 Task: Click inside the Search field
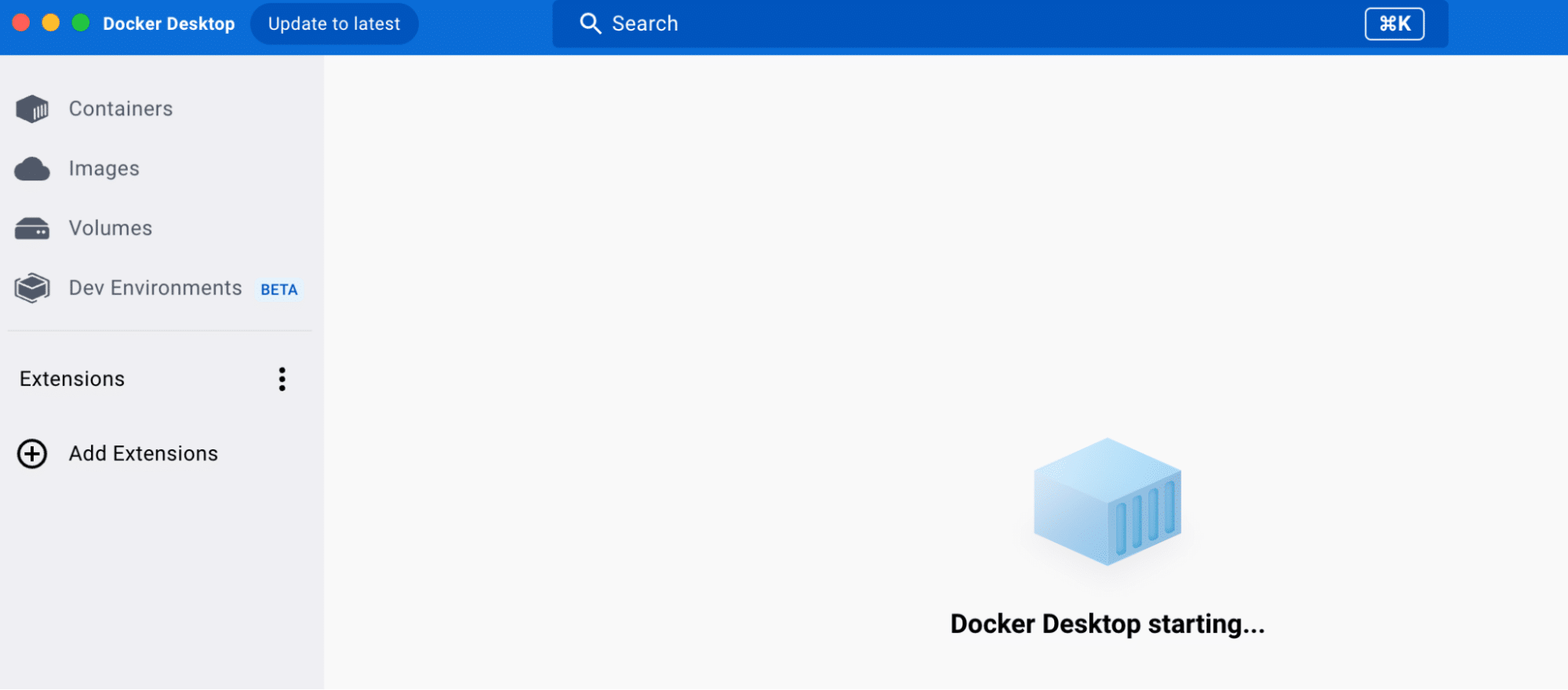coord(1000,24)
